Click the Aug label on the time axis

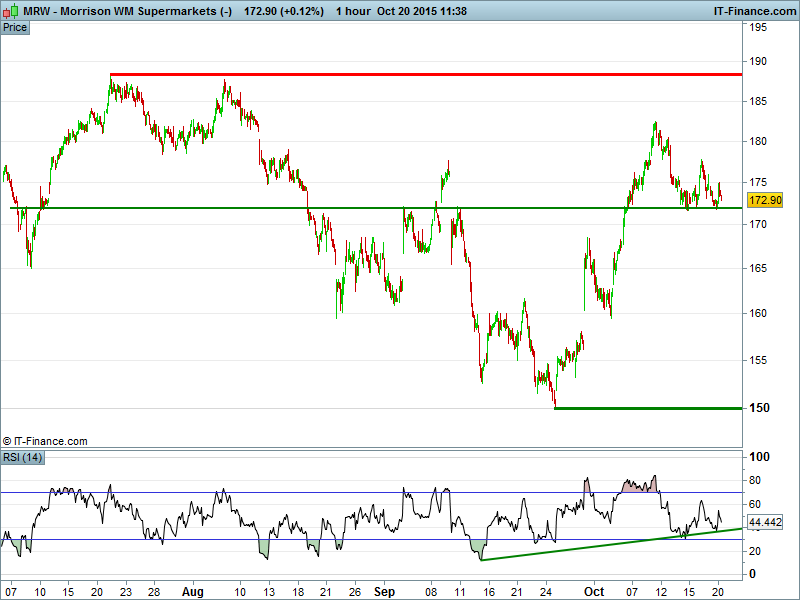(x=193, y=591)
